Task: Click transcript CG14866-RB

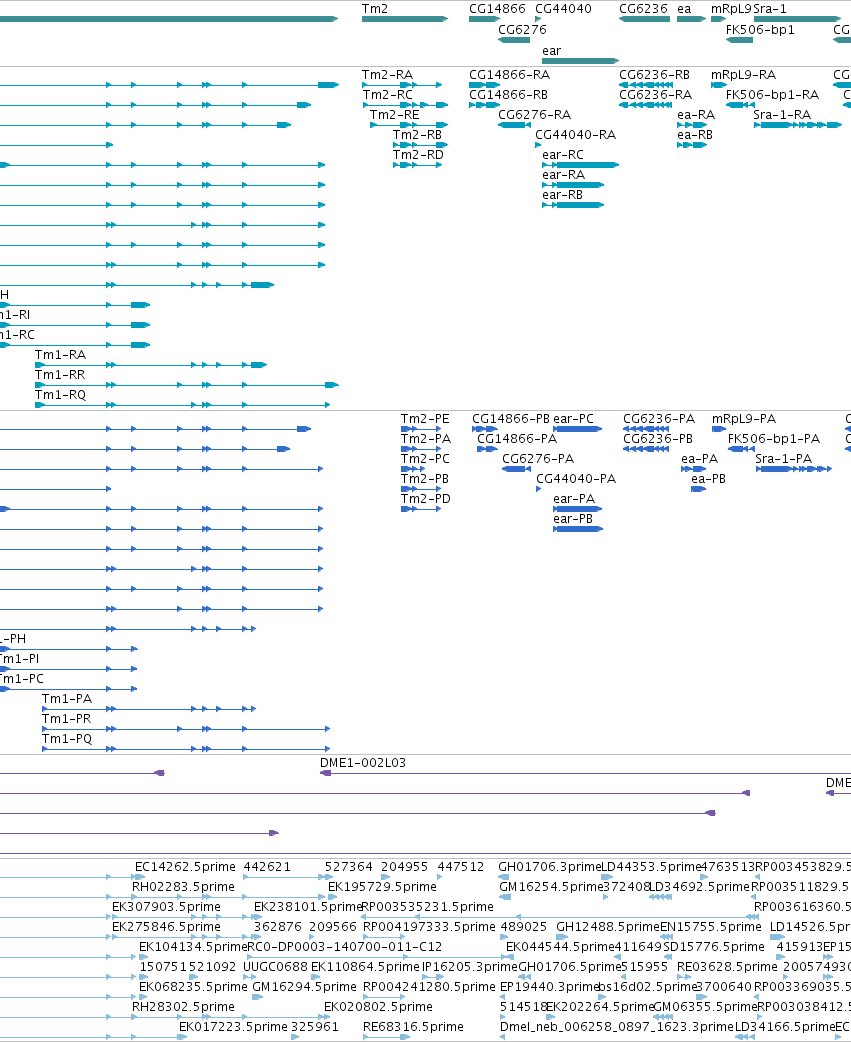Action: point(484,105)
